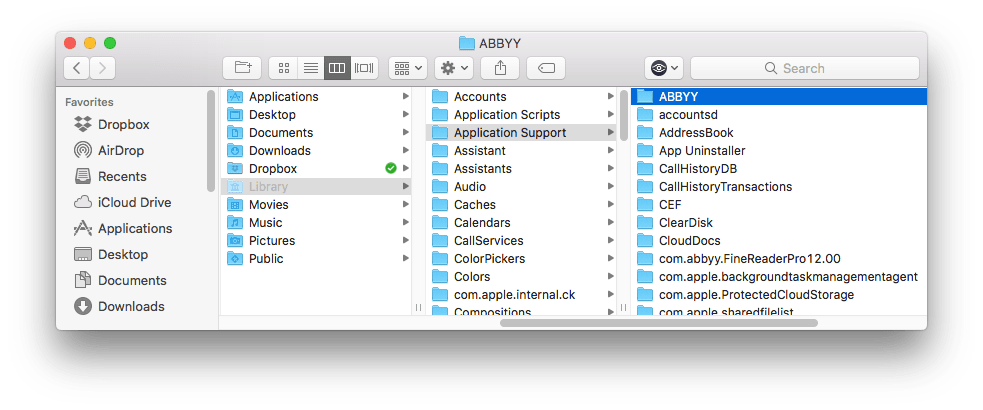Select the Applications folder in the first column

[x=317, y=97]
